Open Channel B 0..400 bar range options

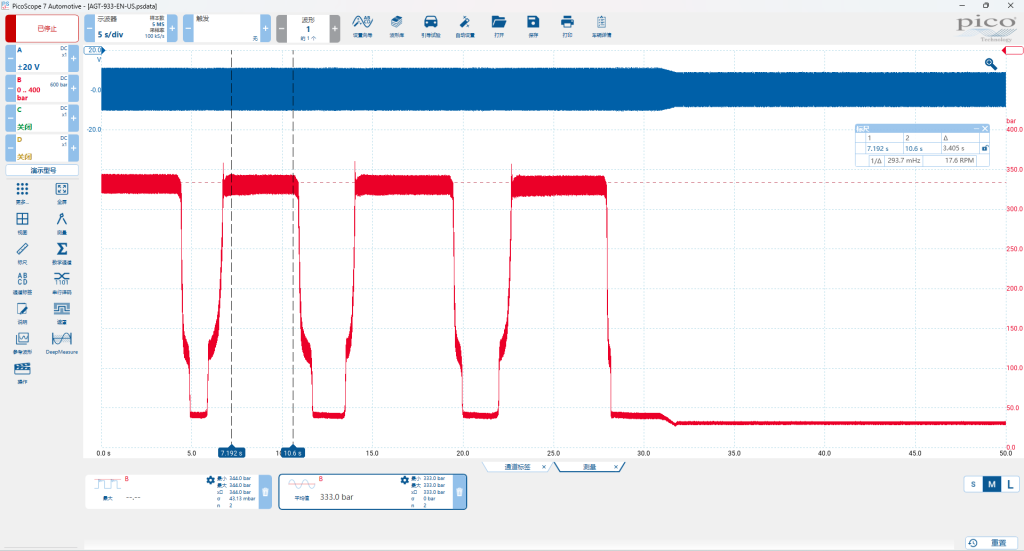pyautogui.click(x=42, y=89)
